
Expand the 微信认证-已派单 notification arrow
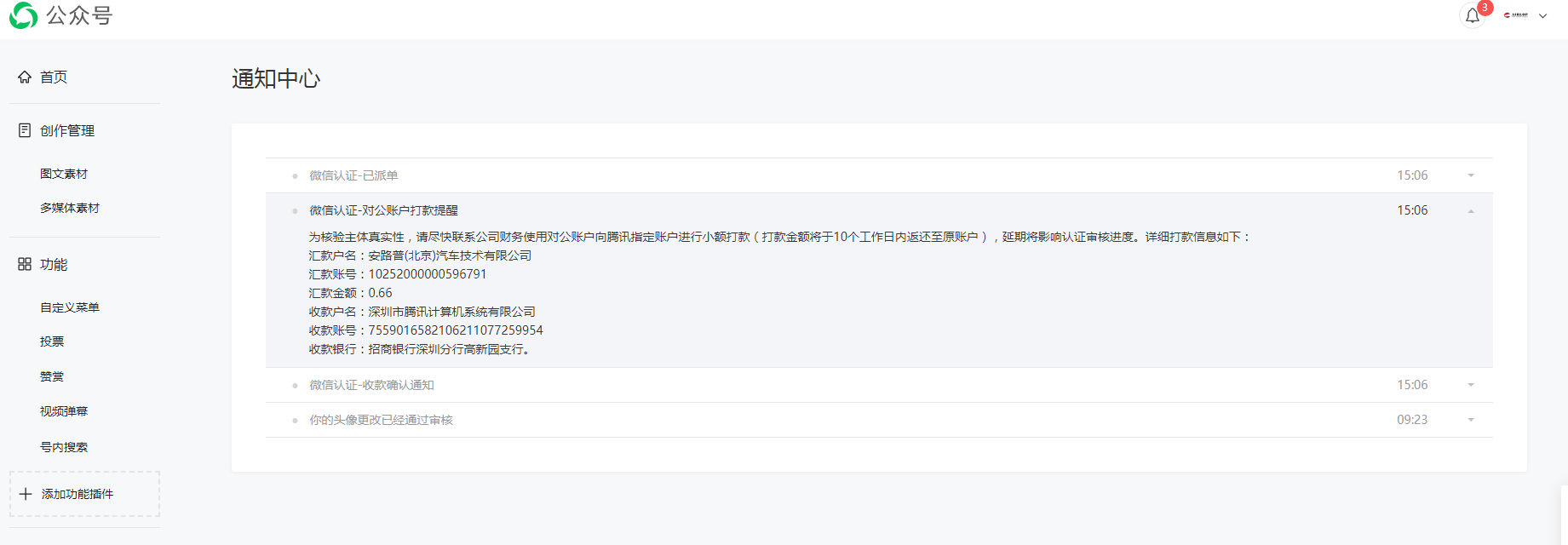tap(1471, 175)
